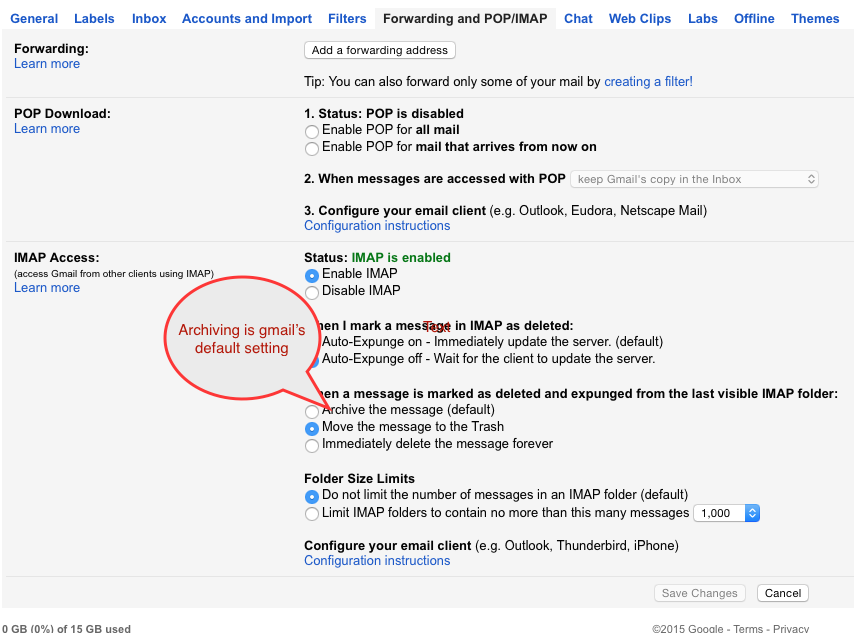Open IMAP Configuration instructions link
This screenshot has height=633, width=854.
pos(377,561)
